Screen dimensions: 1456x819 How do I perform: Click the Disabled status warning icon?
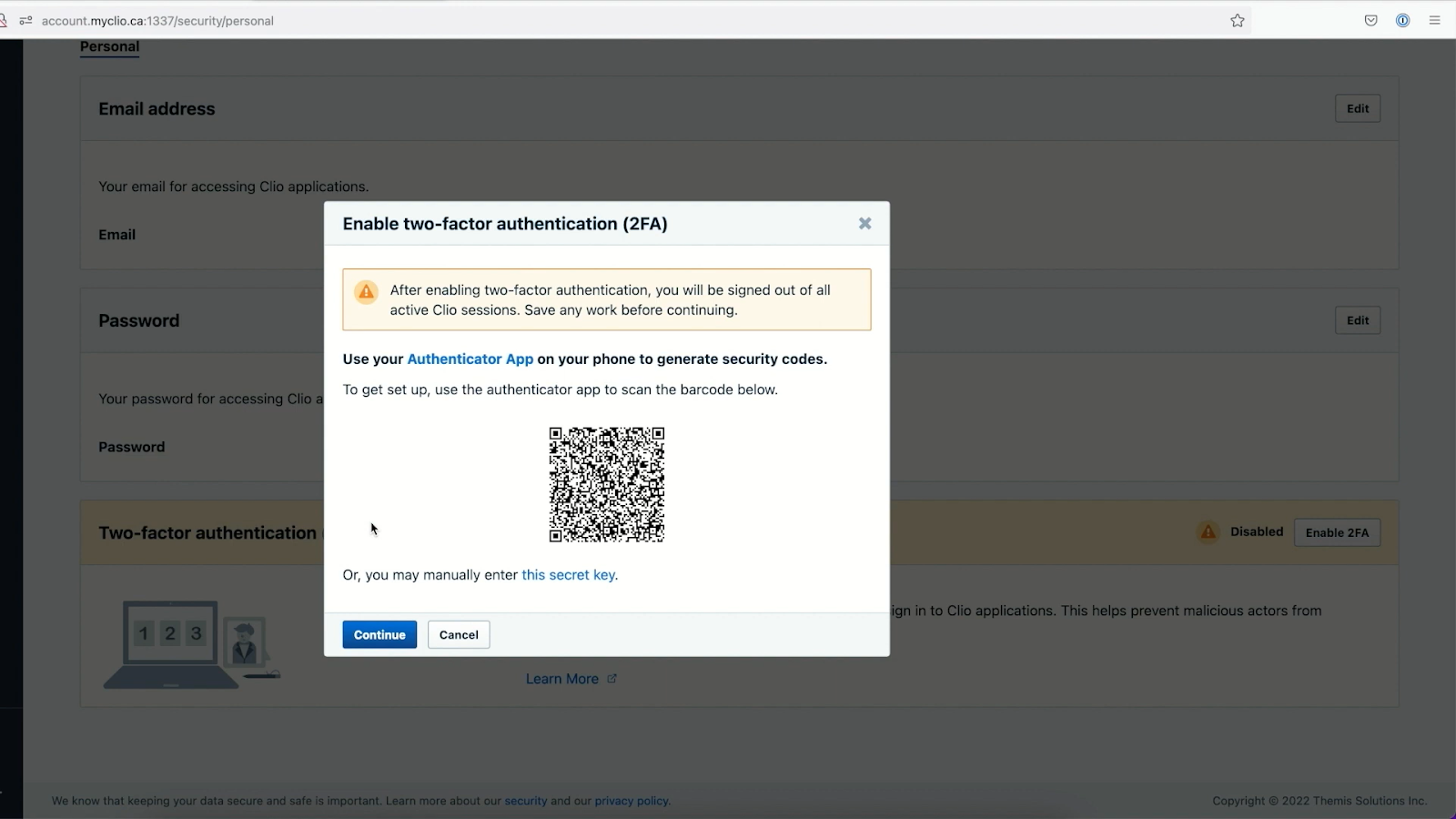tap(1208, 531)
